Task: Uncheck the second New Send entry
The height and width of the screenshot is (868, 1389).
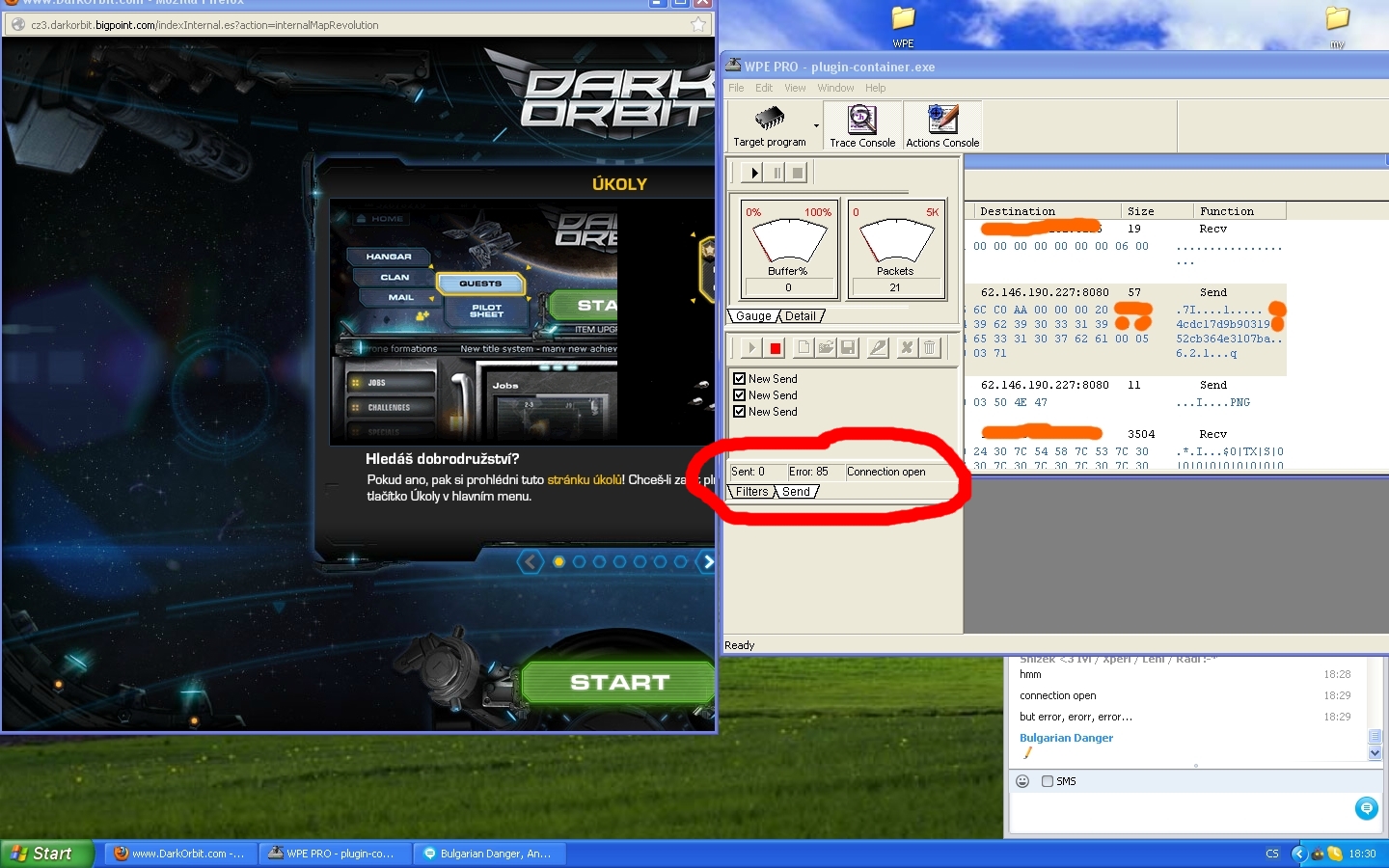Action: pos(739,395)
